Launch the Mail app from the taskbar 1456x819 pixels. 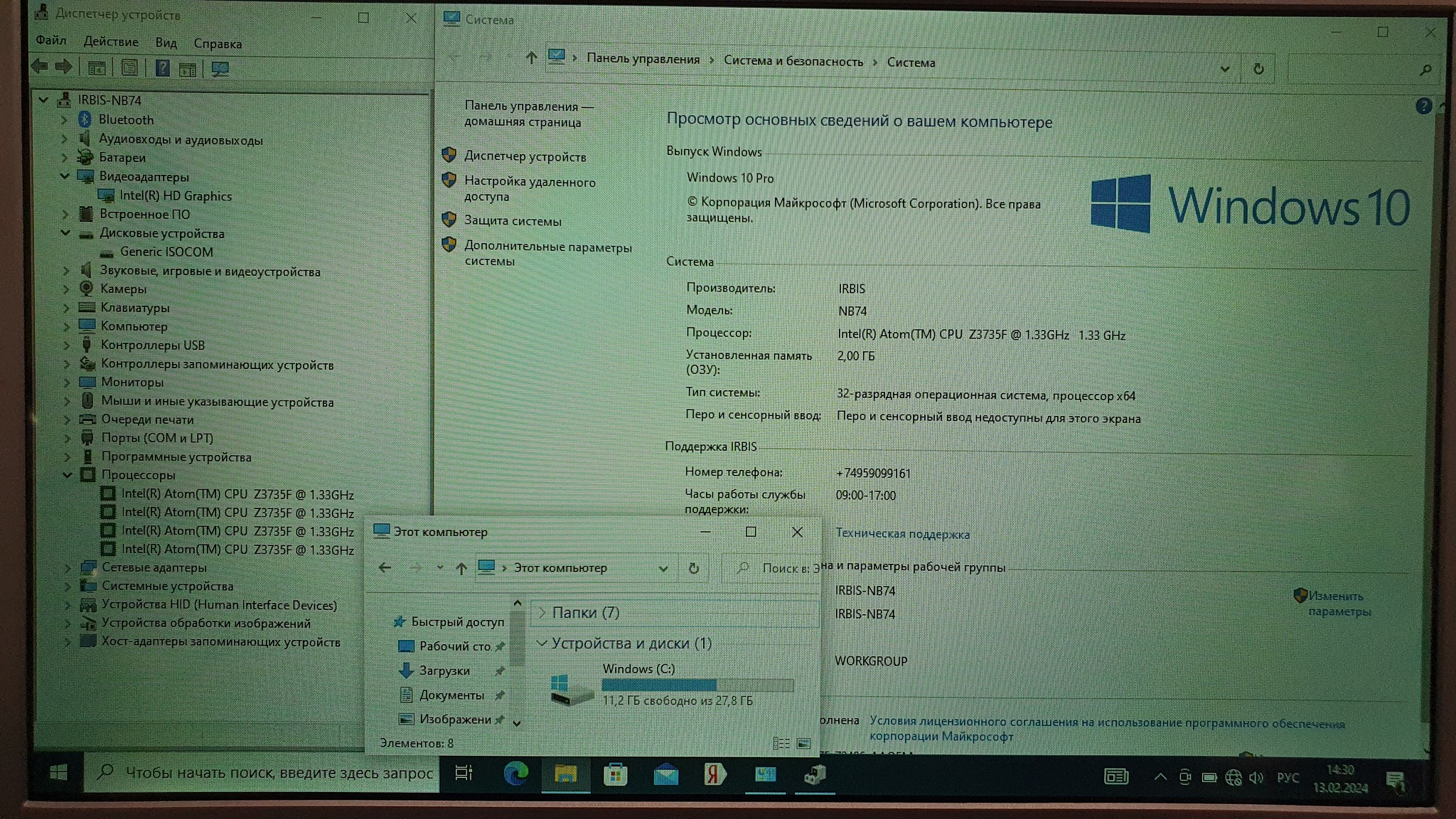pos(665,774)
